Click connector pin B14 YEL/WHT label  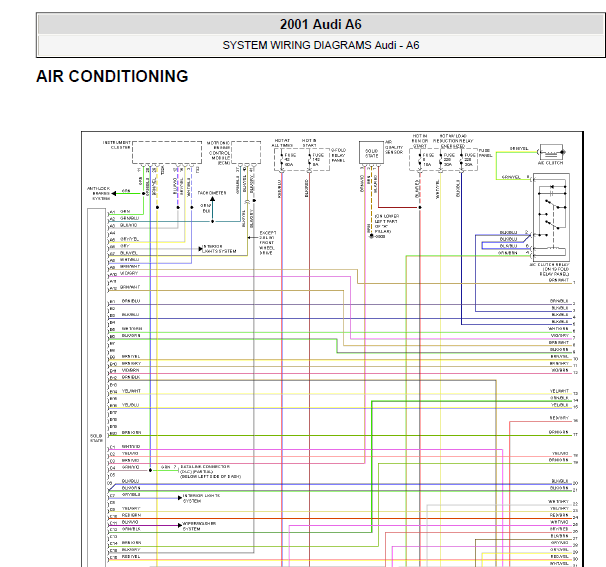(131, 391)
